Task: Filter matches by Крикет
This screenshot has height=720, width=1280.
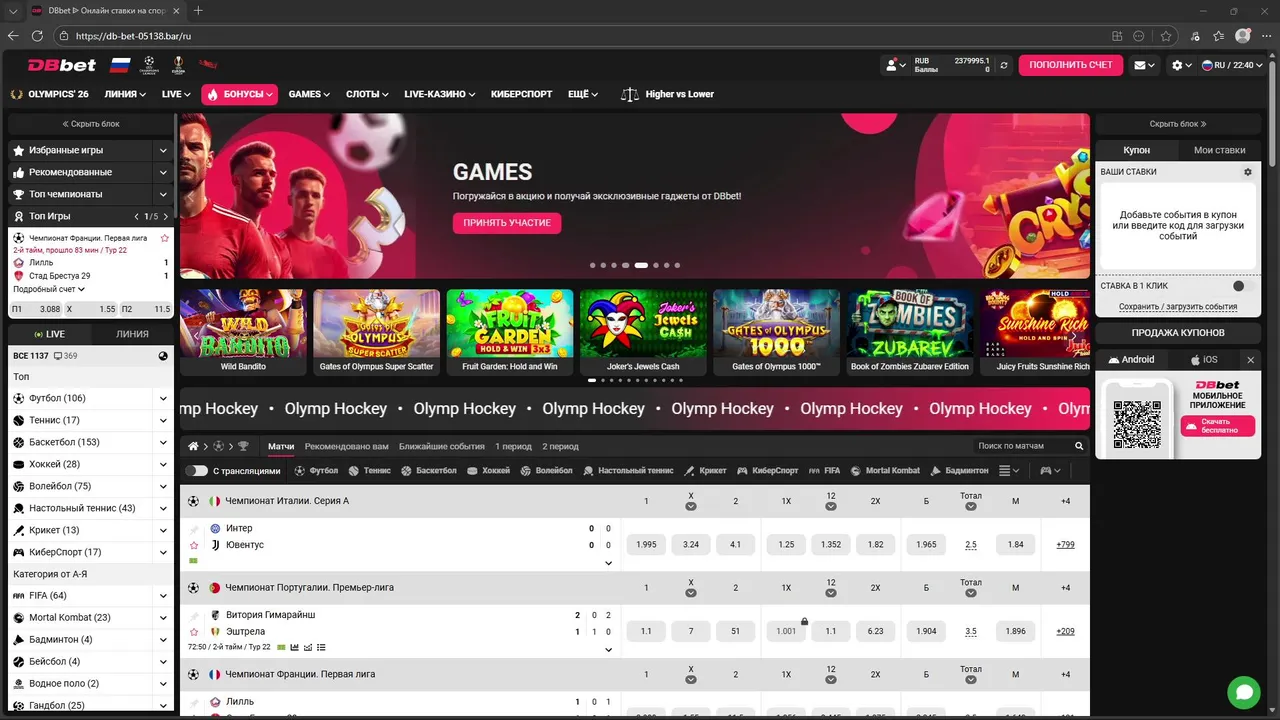Action: 704,470
